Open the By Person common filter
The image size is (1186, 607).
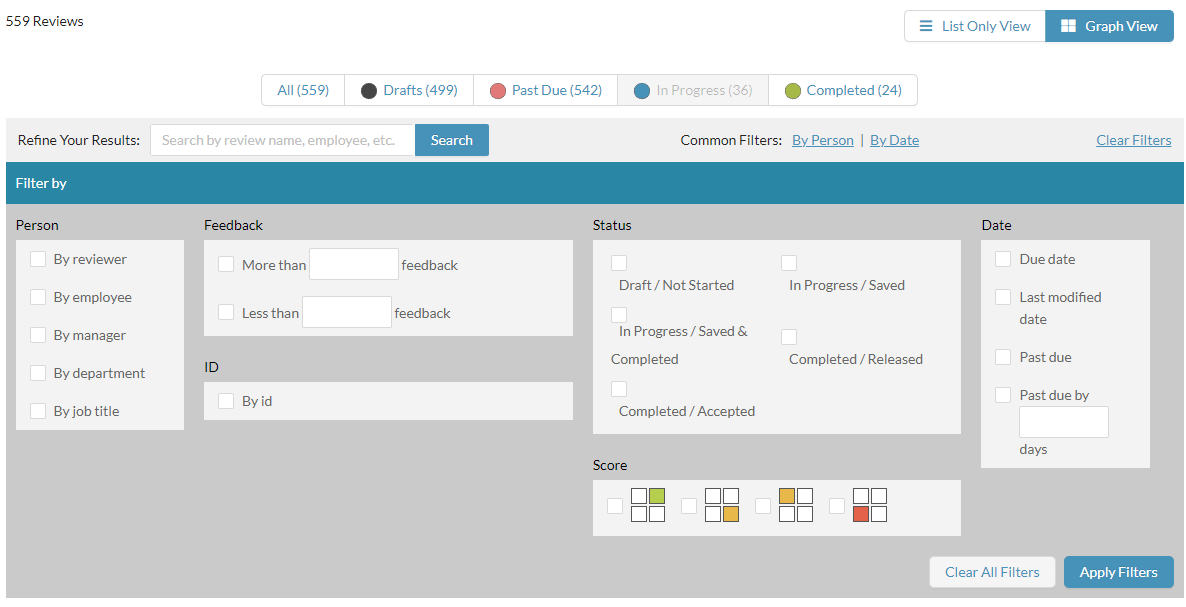822,140
